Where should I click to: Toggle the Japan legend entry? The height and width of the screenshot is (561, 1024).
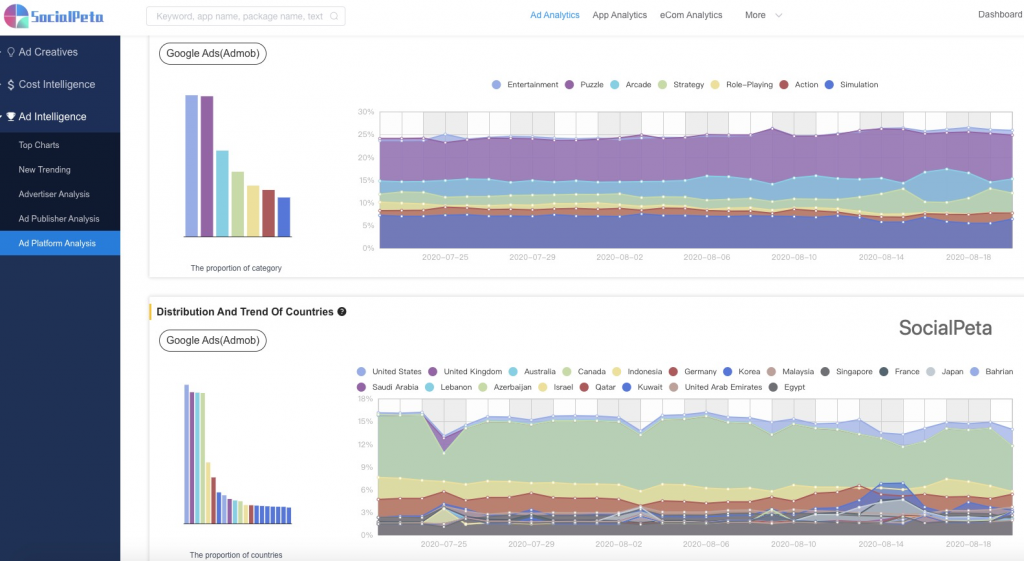click(x=945, y=372)
